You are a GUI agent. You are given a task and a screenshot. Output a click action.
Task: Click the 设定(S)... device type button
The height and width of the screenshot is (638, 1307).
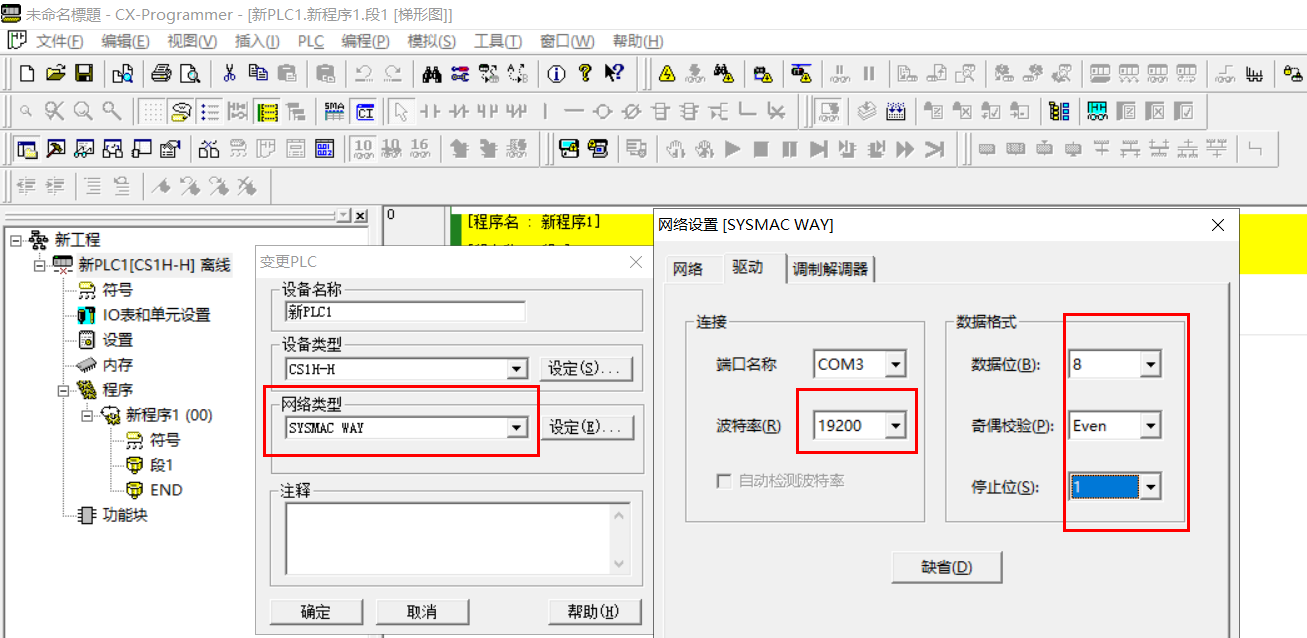pos(587,369)
